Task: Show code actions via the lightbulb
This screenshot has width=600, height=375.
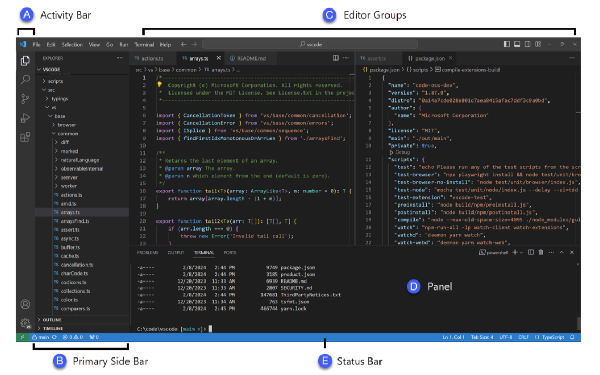Action: point(160,85)
